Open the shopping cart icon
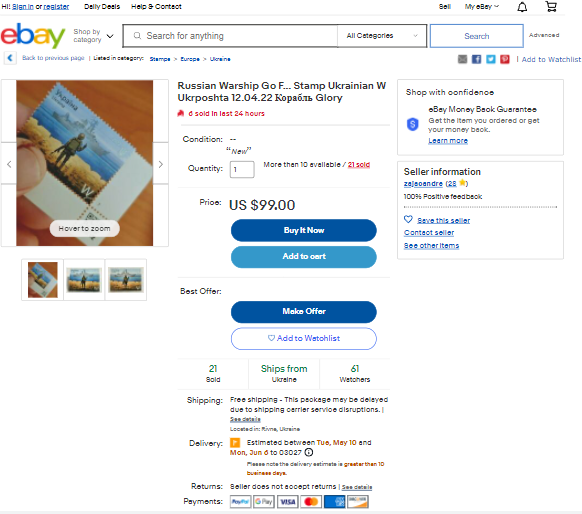This screenshot has width=582, height=514. (551, 6)
